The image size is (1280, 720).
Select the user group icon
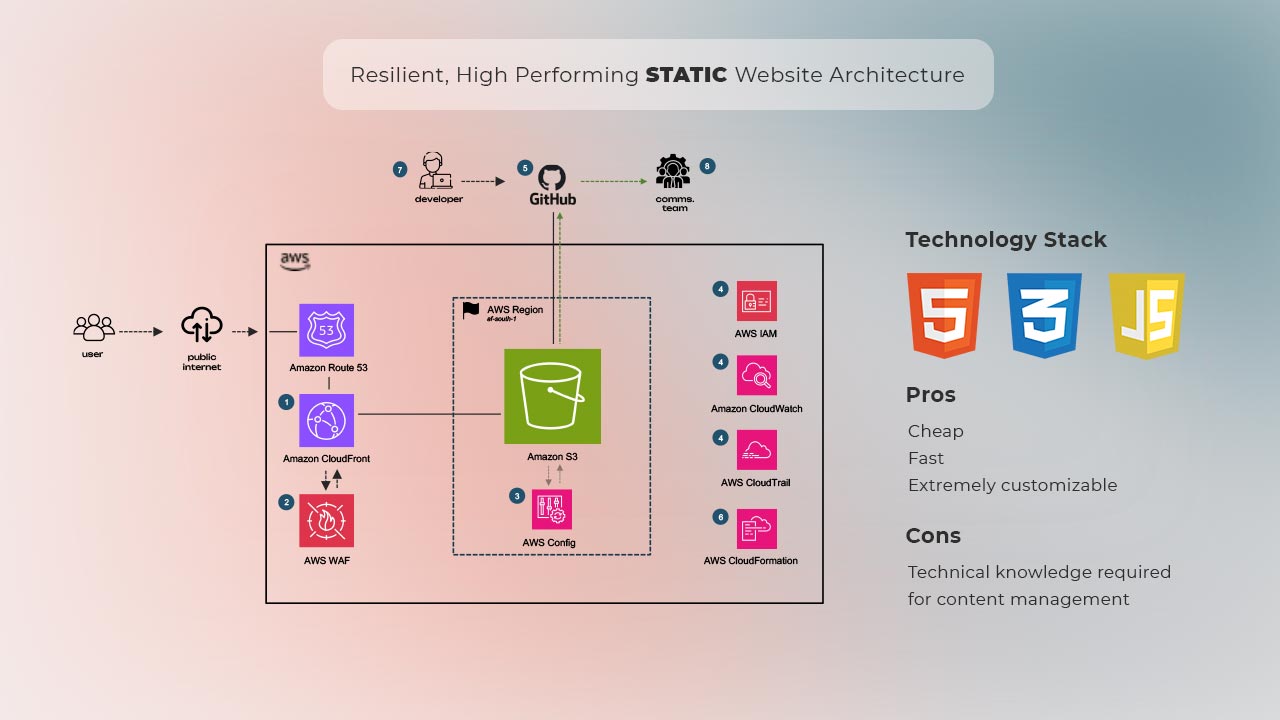click(x=94, y=327)
